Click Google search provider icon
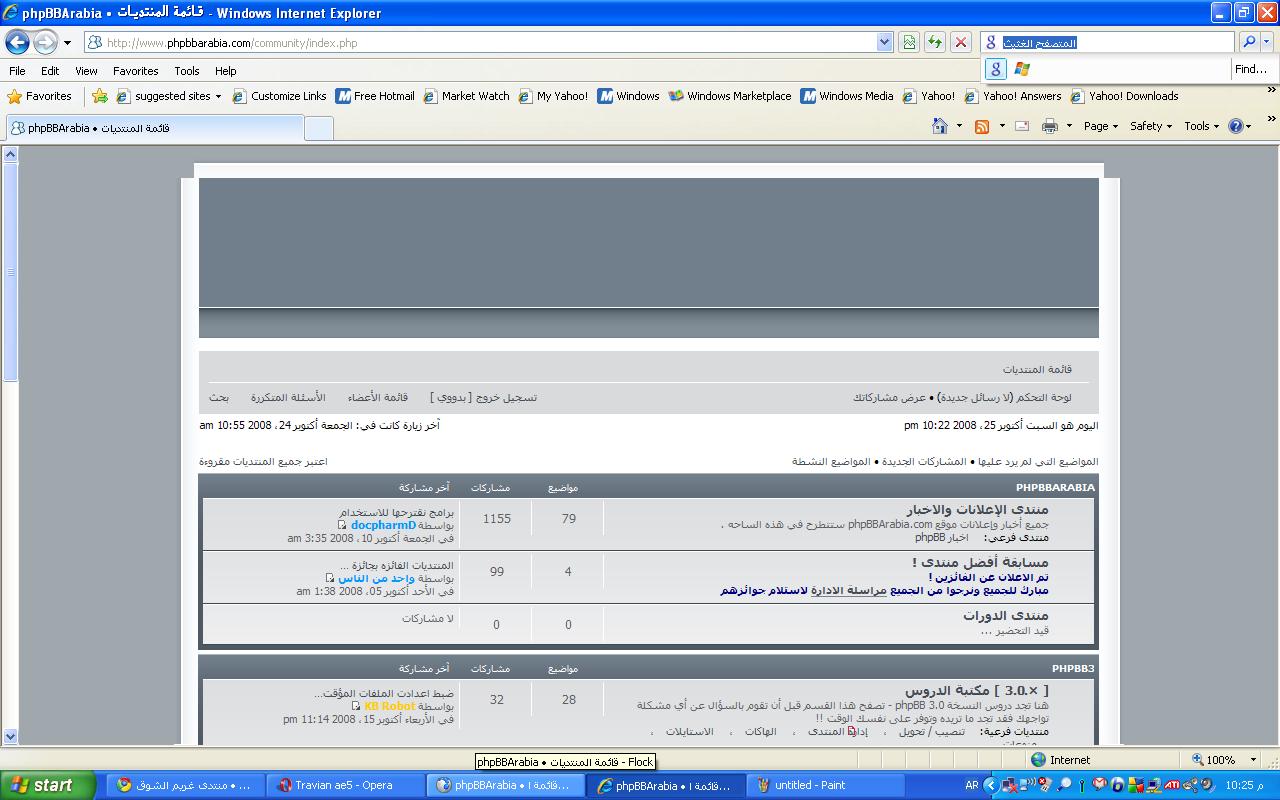The height and width of the screenshot is (800, 1280). pos(995,69)
